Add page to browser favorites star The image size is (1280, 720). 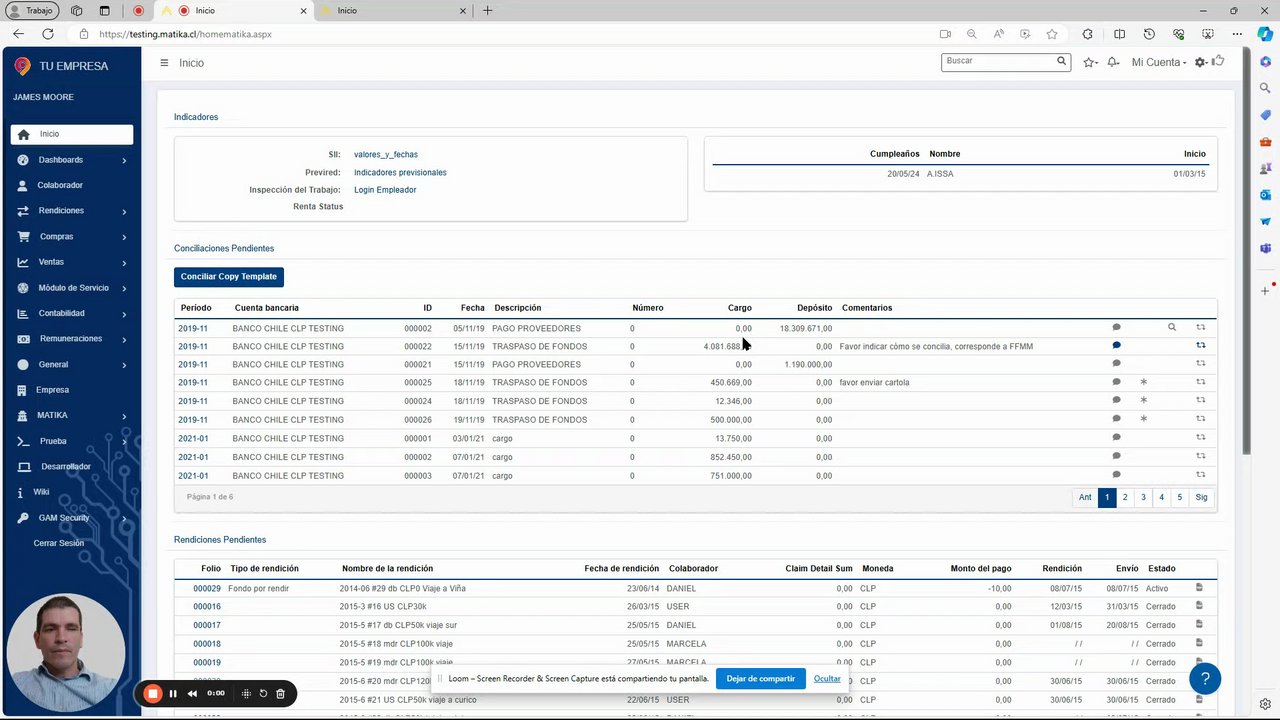(1052, 34)
